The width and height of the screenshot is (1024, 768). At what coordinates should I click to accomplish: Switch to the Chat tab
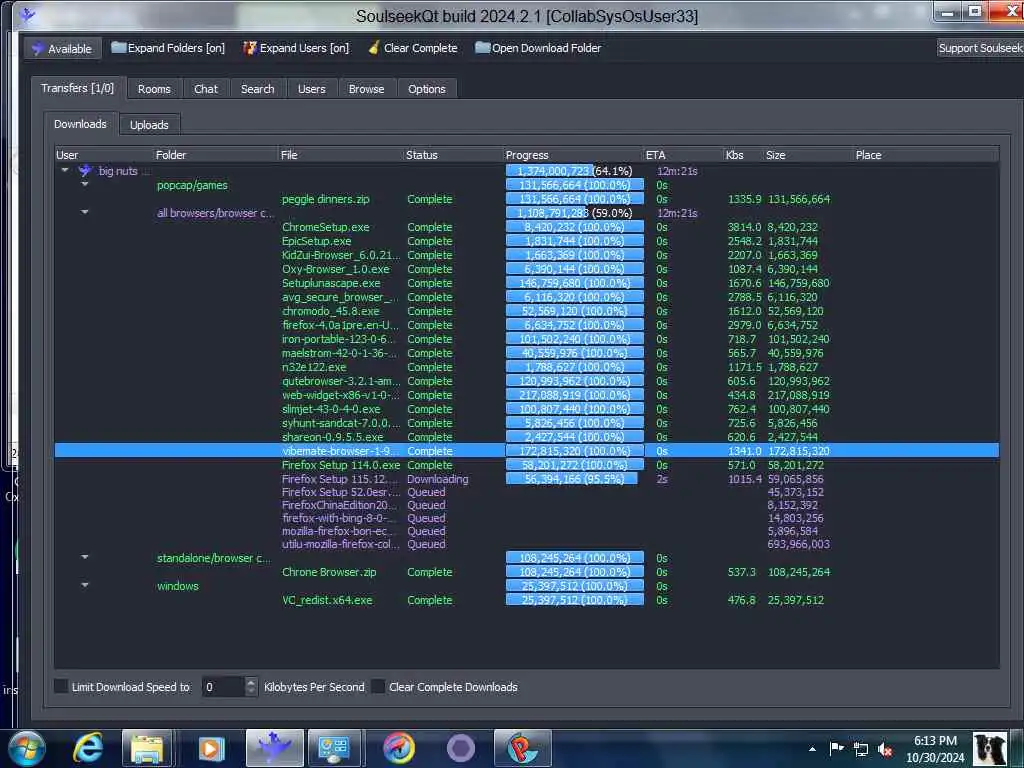tap(206, 89)
